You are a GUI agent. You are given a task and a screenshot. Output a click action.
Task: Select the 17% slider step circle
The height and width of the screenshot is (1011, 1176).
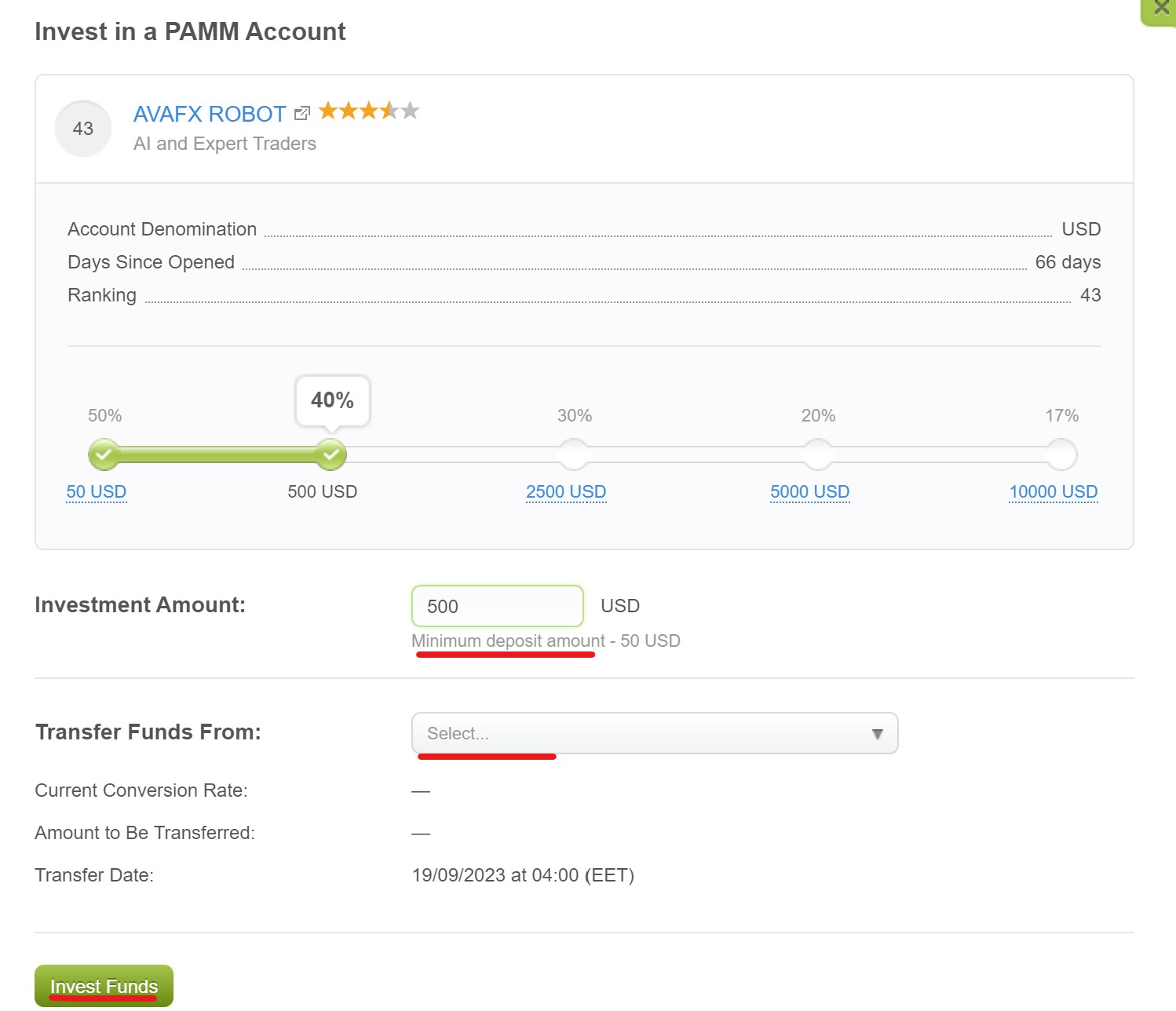pos(1061,454)
